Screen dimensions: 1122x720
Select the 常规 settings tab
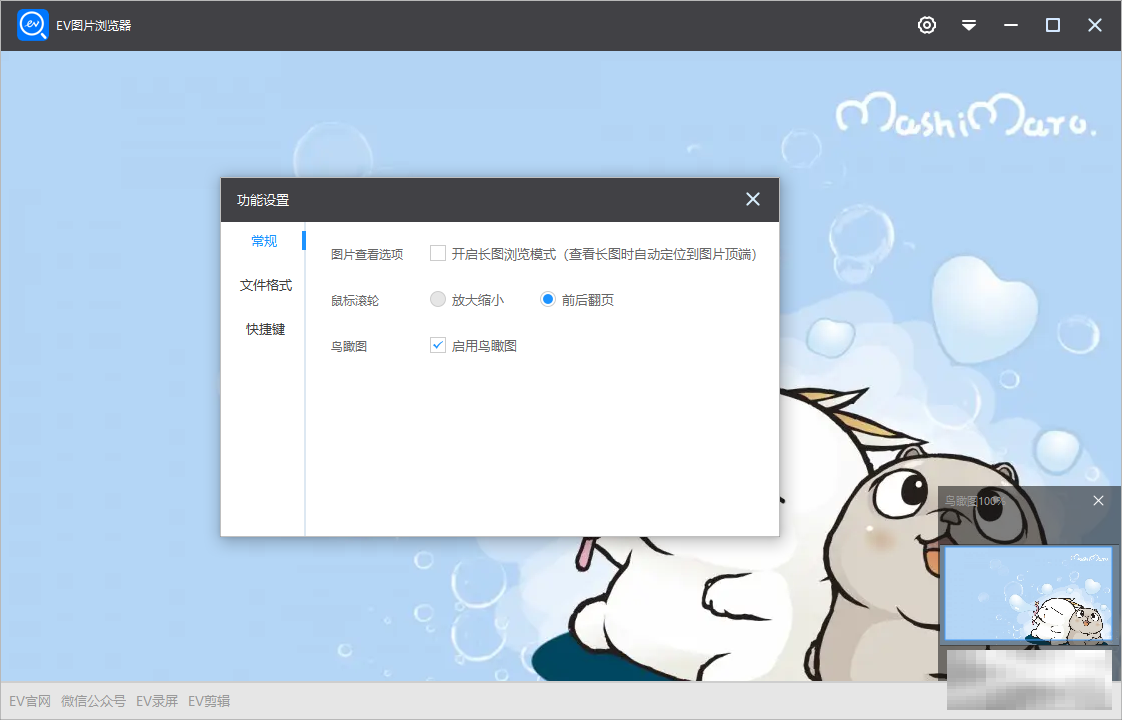(x=264, y=241)
